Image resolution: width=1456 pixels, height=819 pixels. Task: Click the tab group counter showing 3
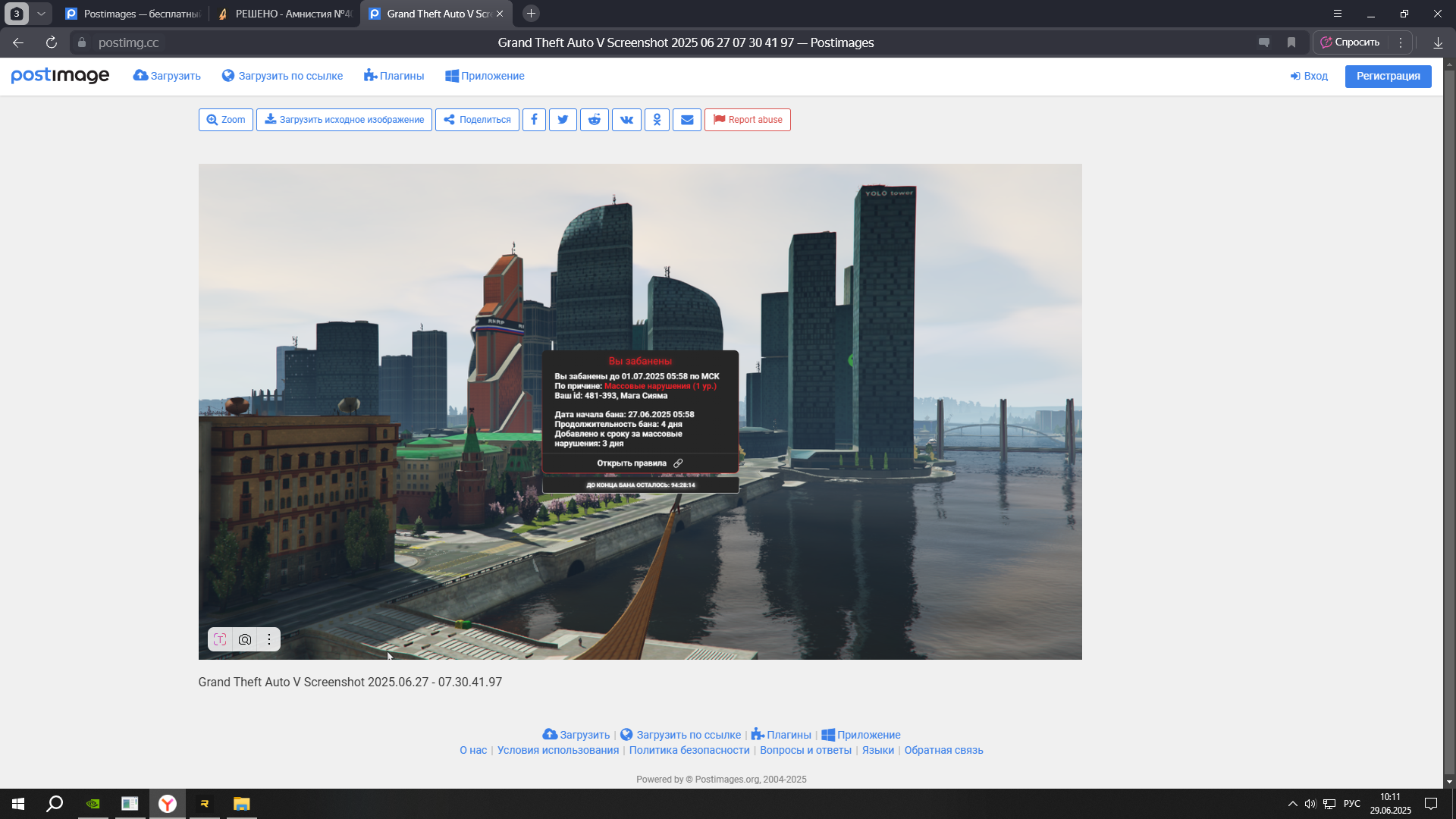pyautogui.click(x=17, y=14)
